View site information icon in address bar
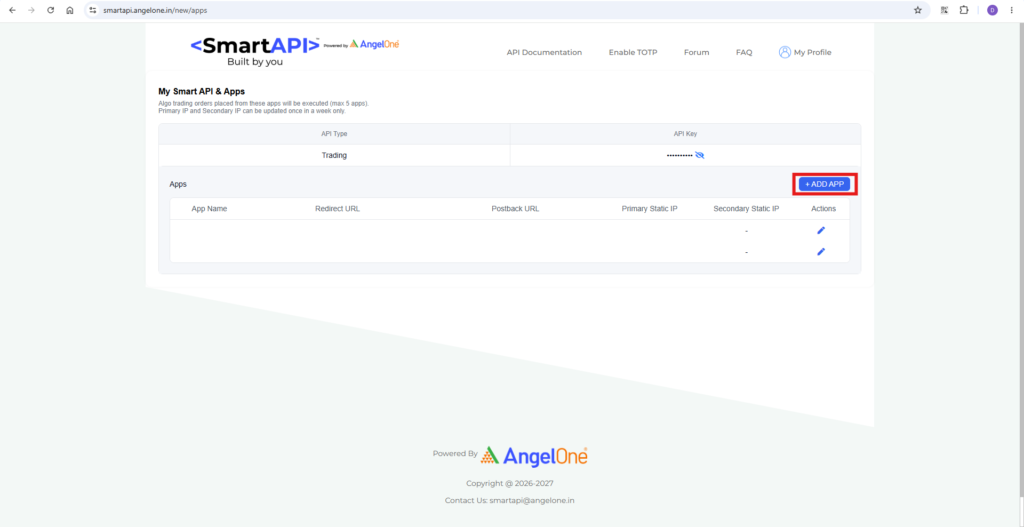 (x=93, y=10)
